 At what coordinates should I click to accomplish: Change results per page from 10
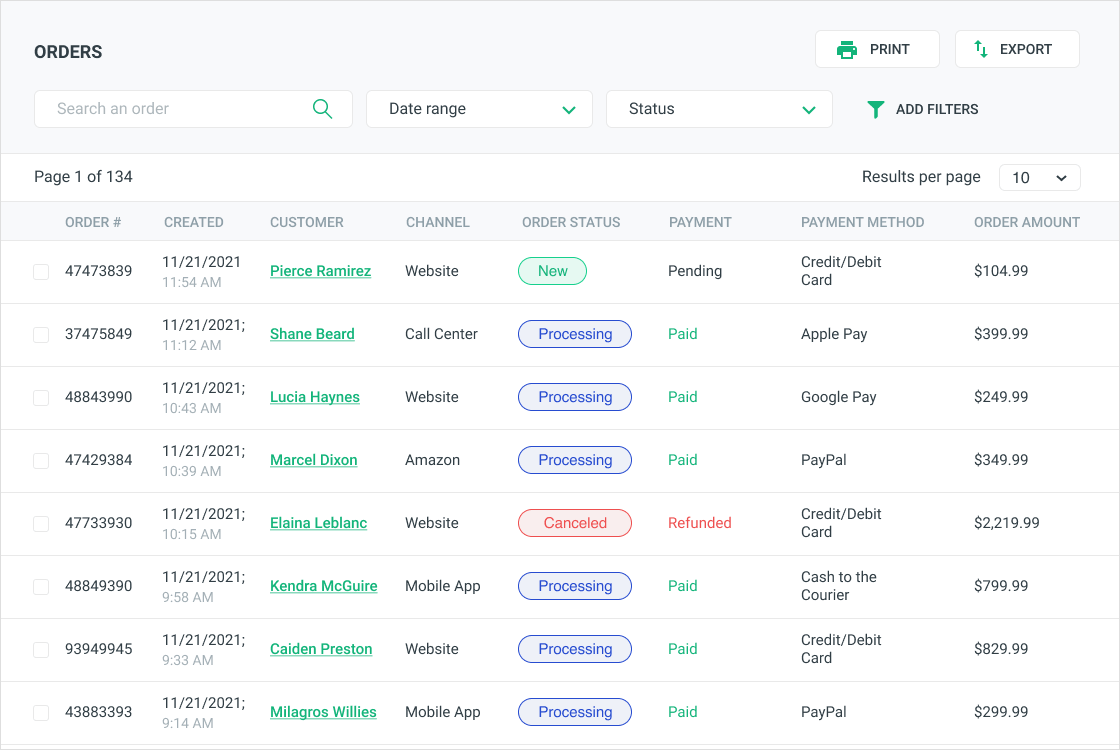point(1039,178)
